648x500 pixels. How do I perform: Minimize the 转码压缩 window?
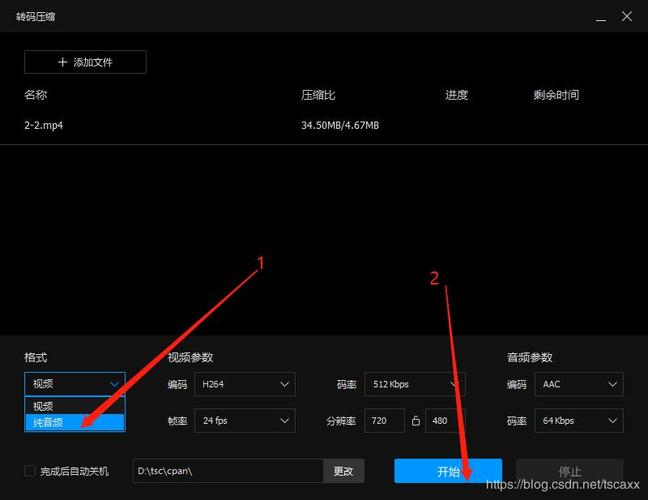[x=600, y=16]
